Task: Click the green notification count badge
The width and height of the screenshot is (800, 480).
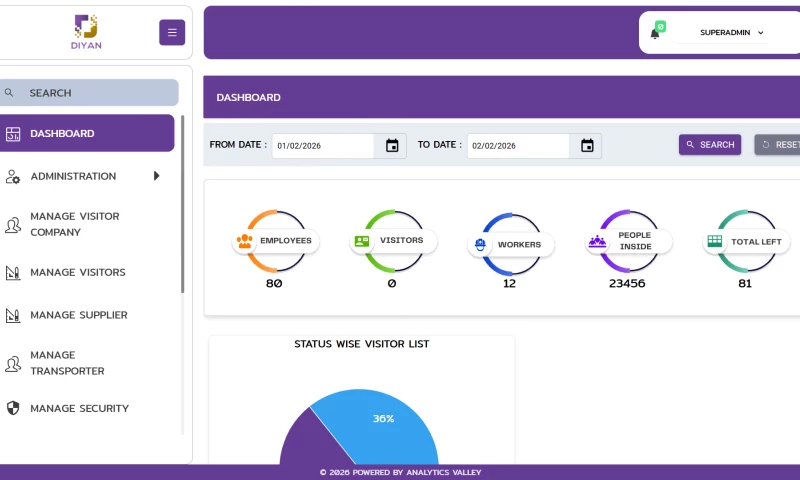Action: click(660, 27)
